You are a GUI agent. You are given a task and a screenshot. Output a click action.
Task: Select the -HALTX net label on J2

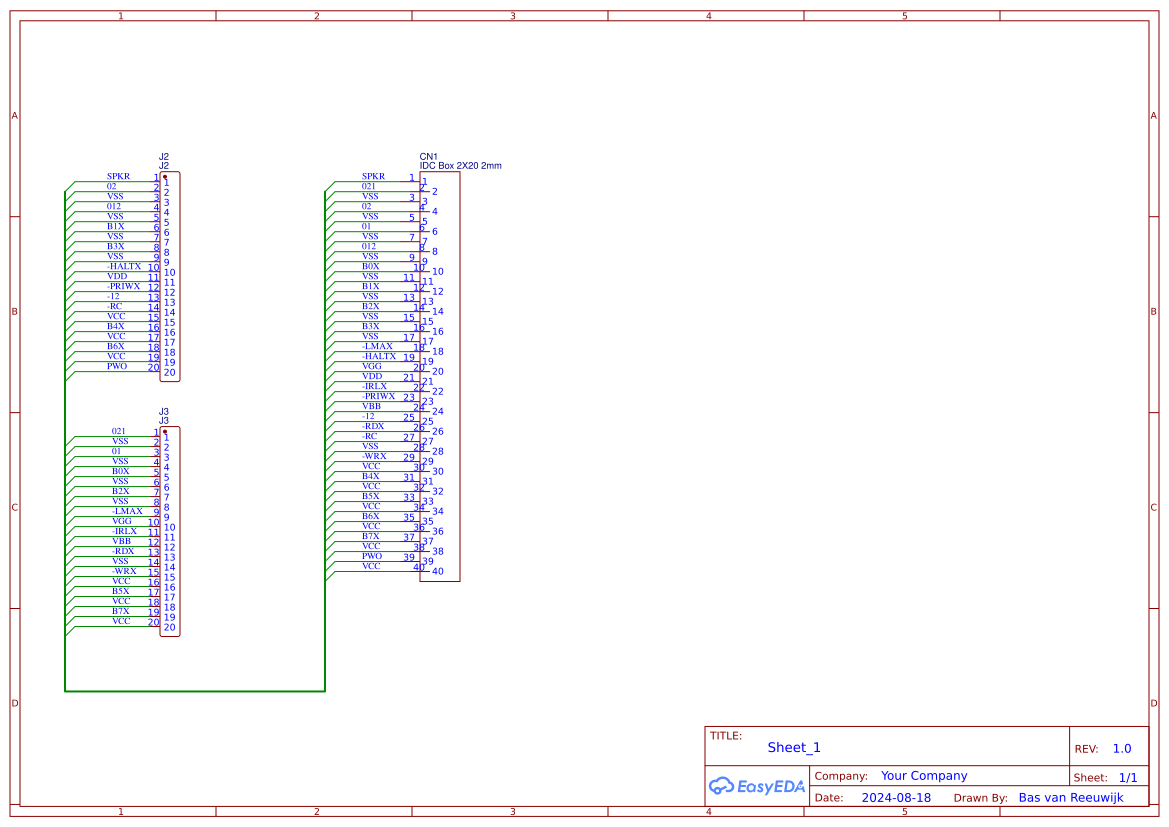point(124,266)
